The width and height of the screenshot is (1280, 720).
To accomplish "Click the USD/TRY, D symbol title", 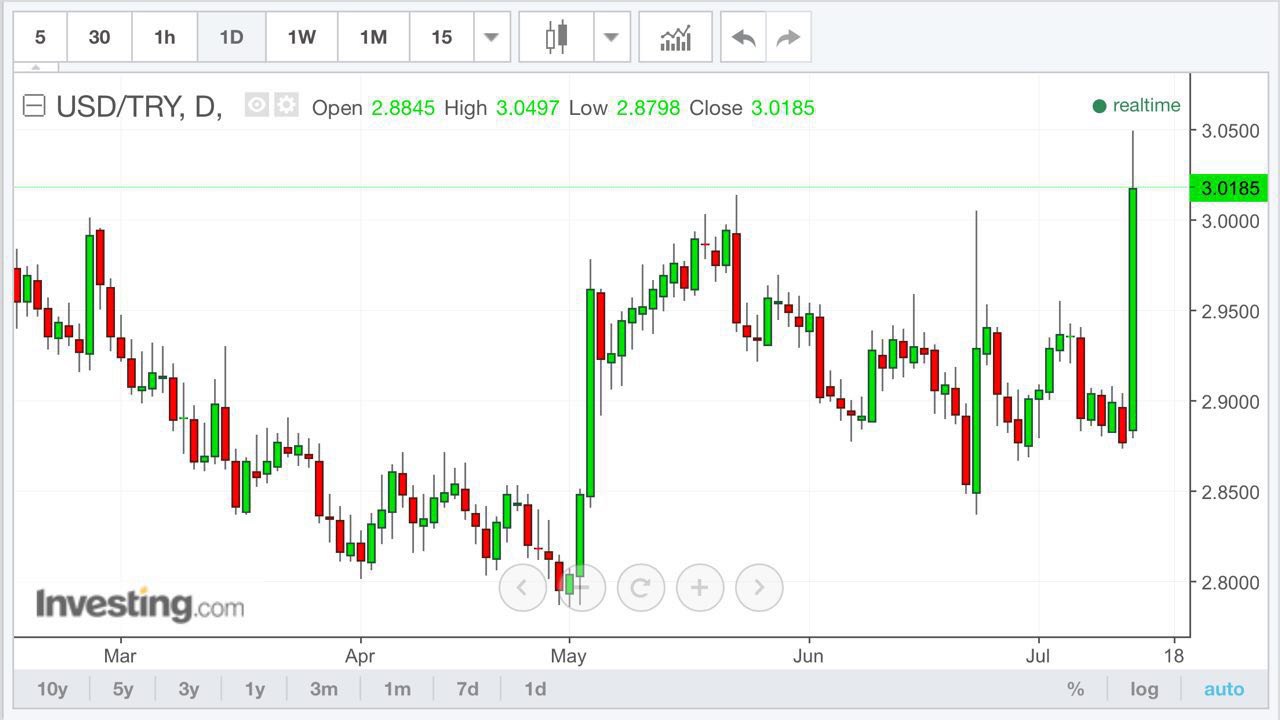I will 139,106.
